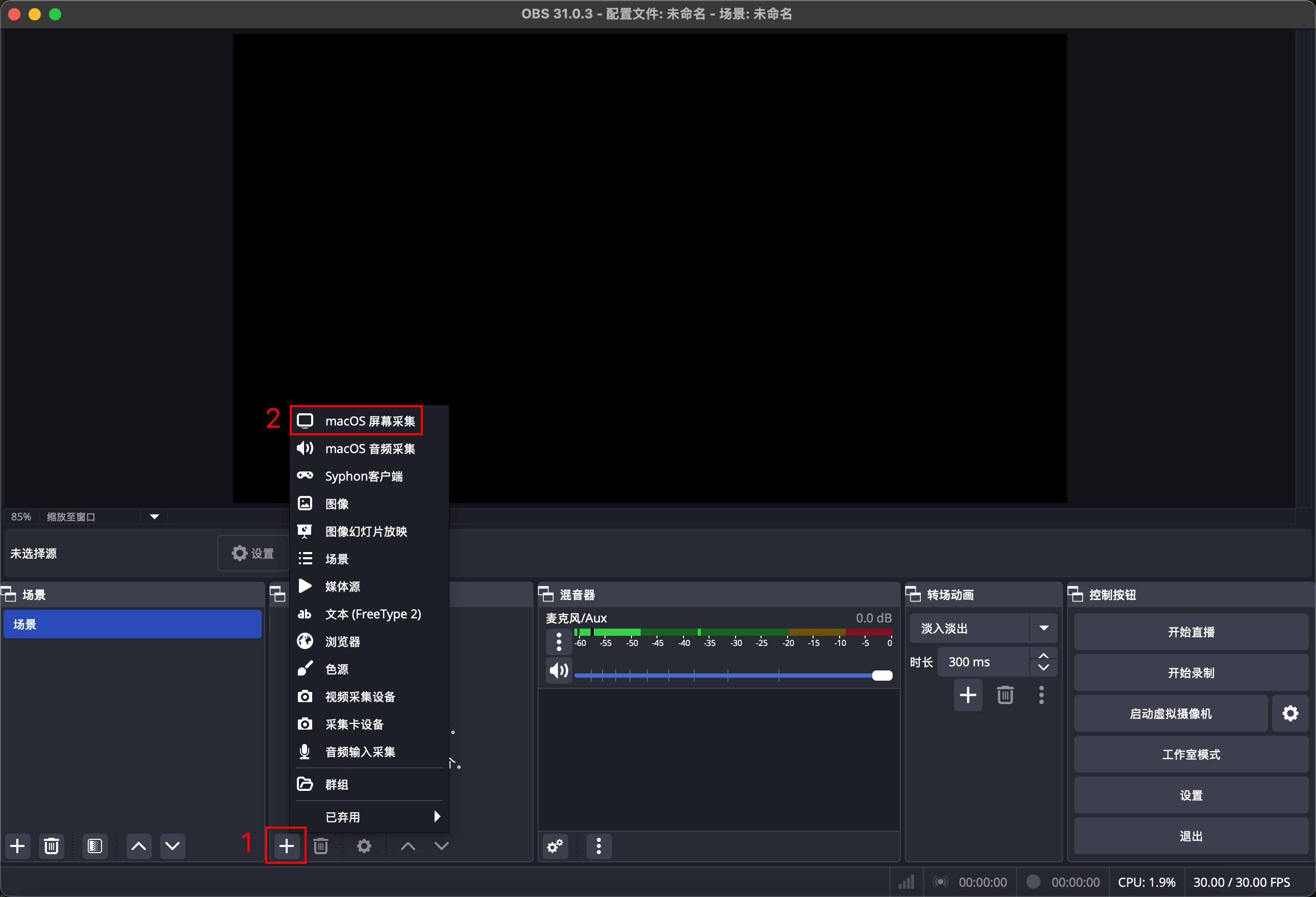Image resolution: width=1316 pixels, height=897 pixels.
Task: Delete transition using trash icon
Action: (1004, 695)
